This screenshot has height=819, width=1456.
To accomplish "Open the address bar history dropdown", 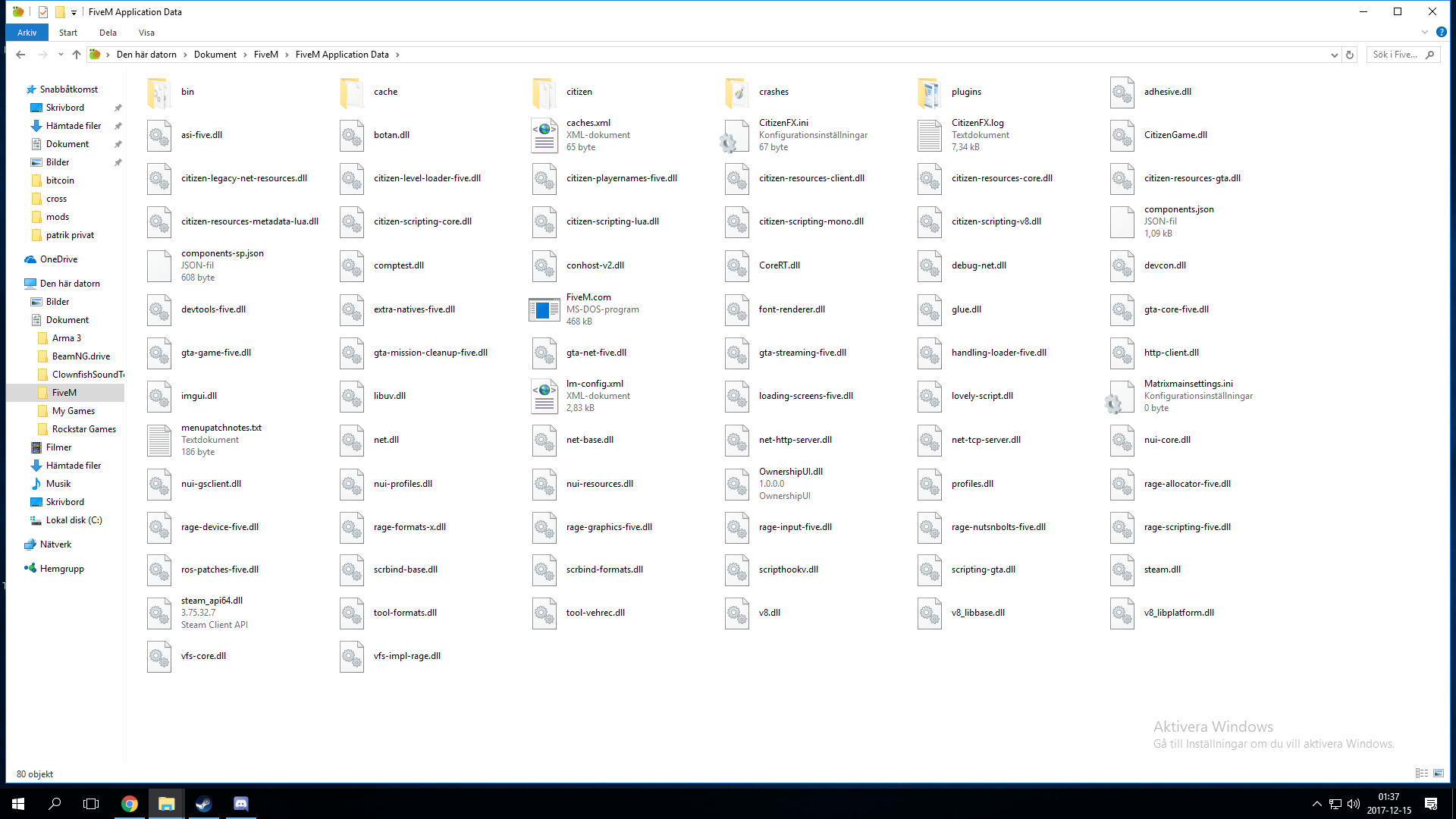I will 1334,55.
